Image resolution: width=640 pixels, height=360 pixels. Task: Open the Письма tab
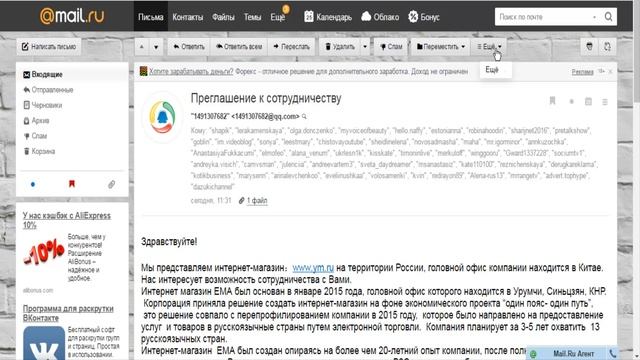(151, 17)
